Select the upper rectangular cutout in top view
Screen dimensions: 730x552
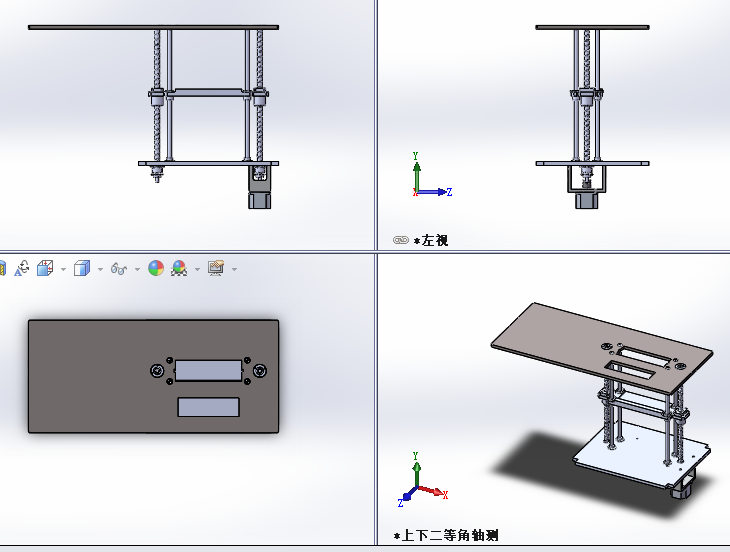(208, 370)
